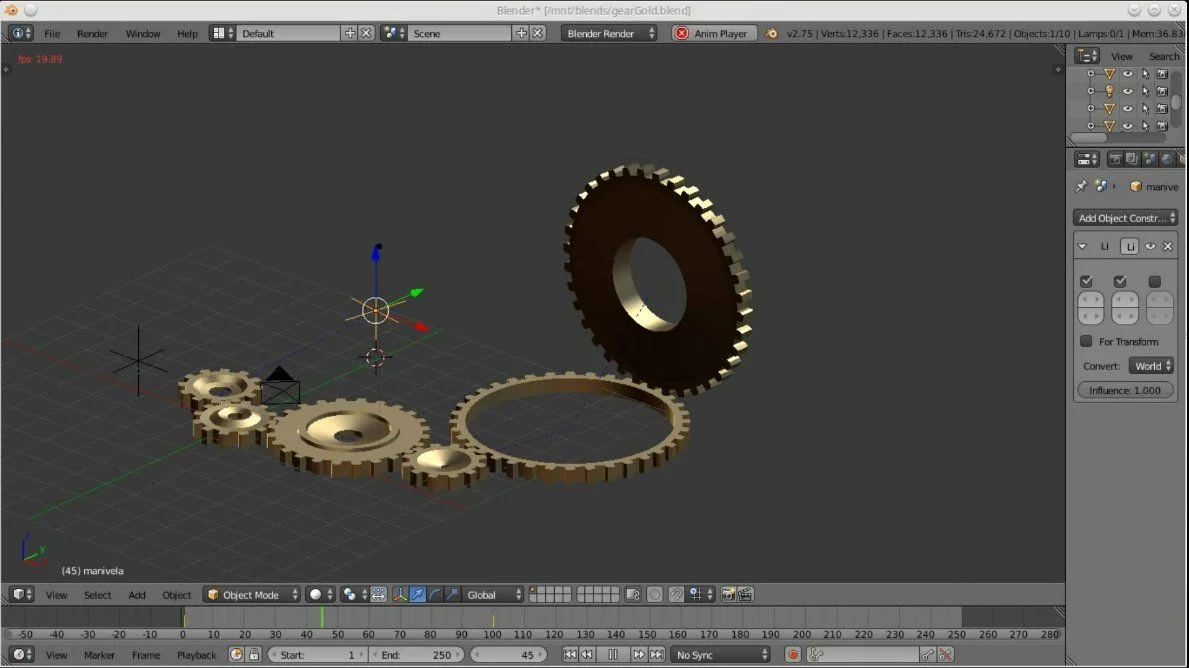
Task: Click the Start frame field
Action: pos(317,655)
